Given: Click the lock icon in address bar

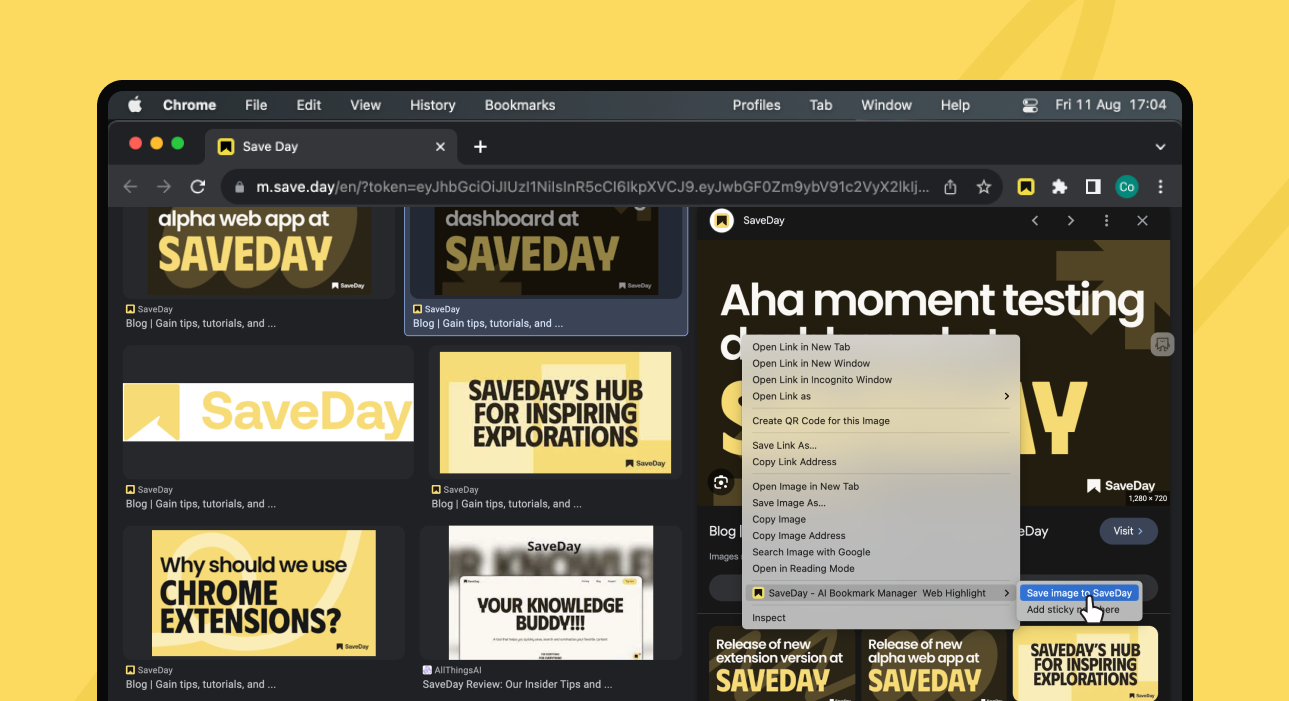Looking at the screenshot, I should coord(239,187).
